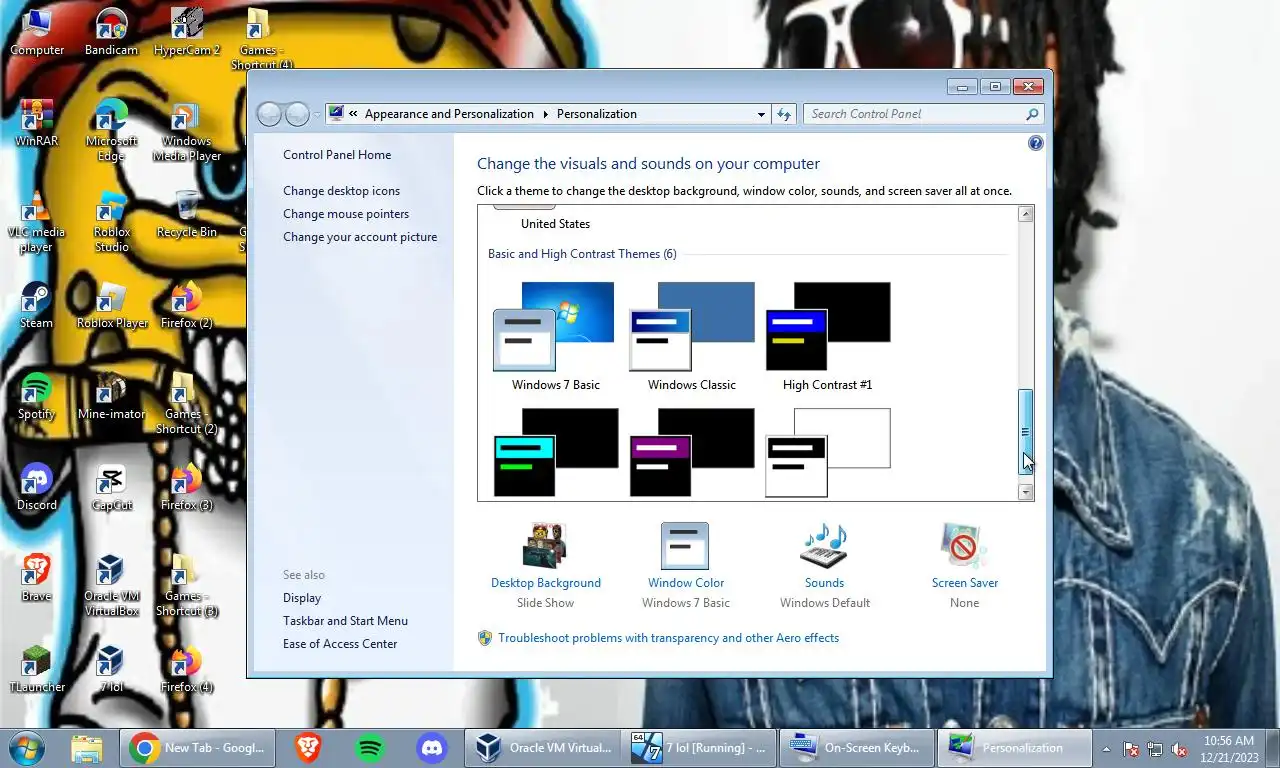Click the Personalization breadcrumb
Viewport: 1280px width, 768px height.
point(597,114)
